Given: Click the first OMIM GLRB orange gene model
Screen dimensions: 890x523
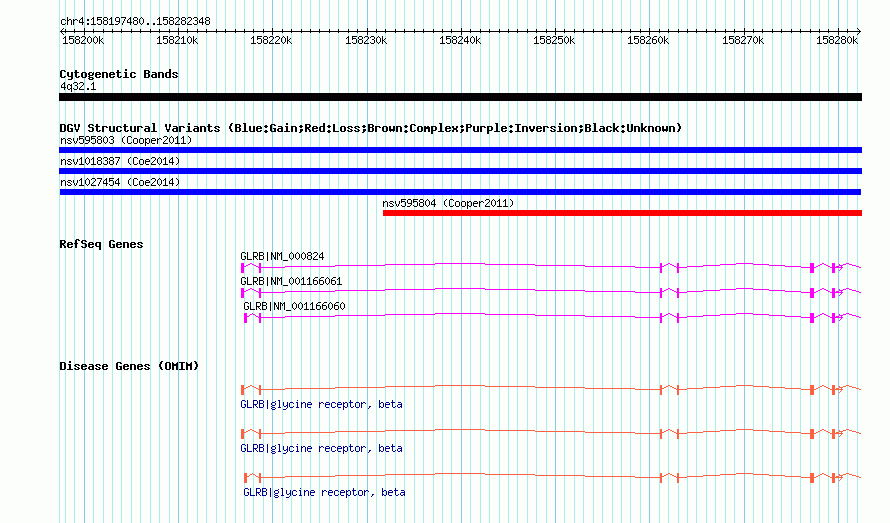Looking at the screenshot, I should 551,389.
